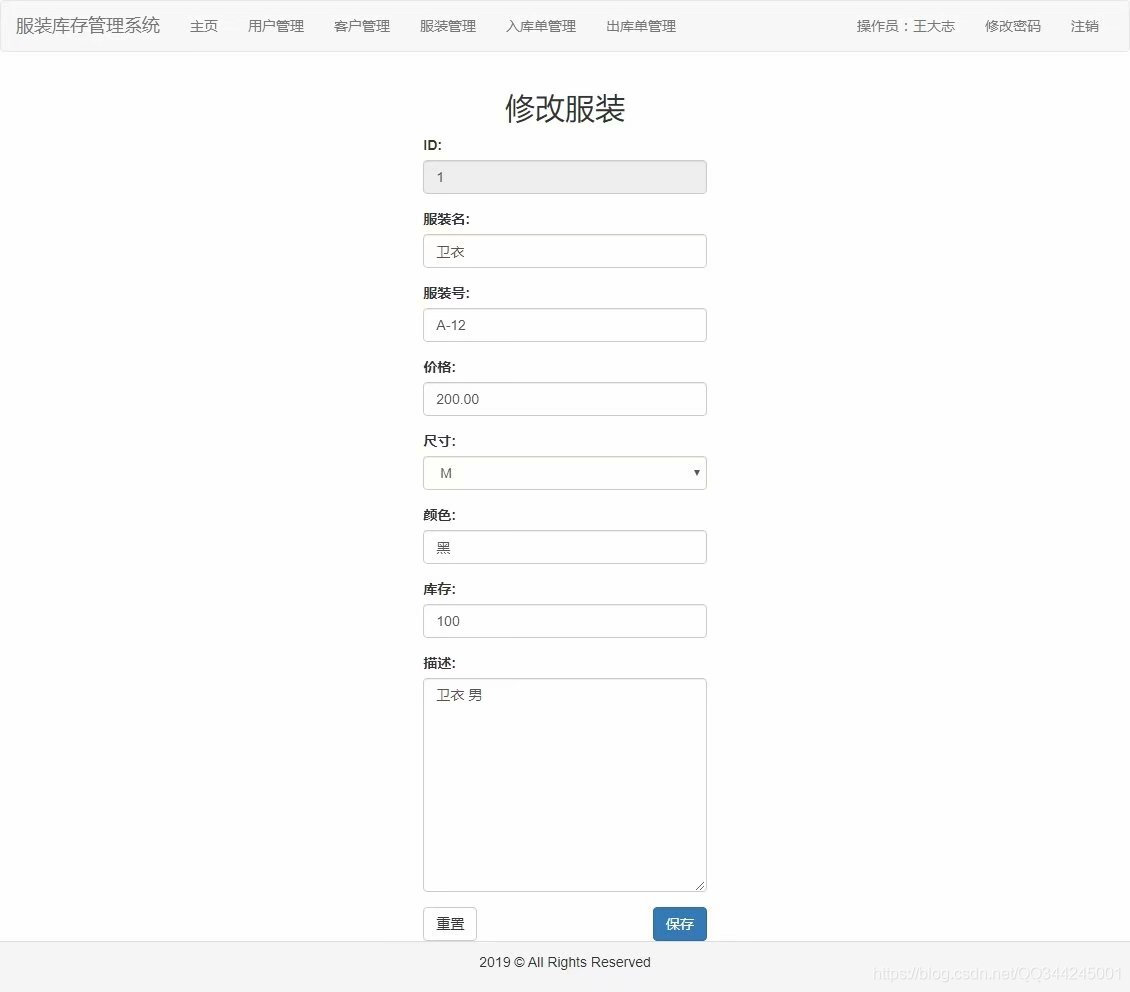Open the 尺寸 size dropdown

[x=565, y=473]
